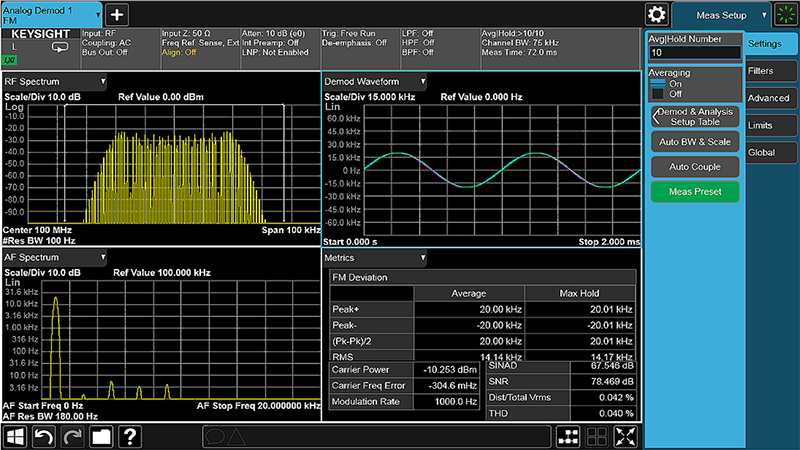800x450 pixels.
Task: Open the Demod Waveform window dropdown
Action: 424,81
